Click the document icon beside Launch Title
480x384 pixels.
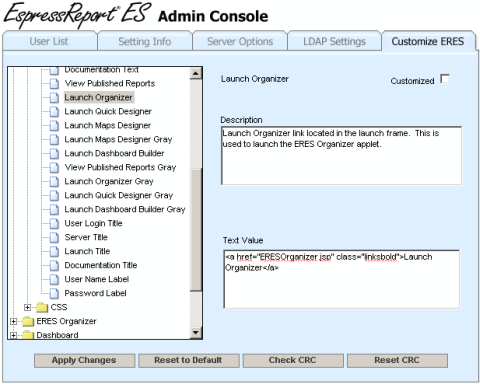pos(54,251)
